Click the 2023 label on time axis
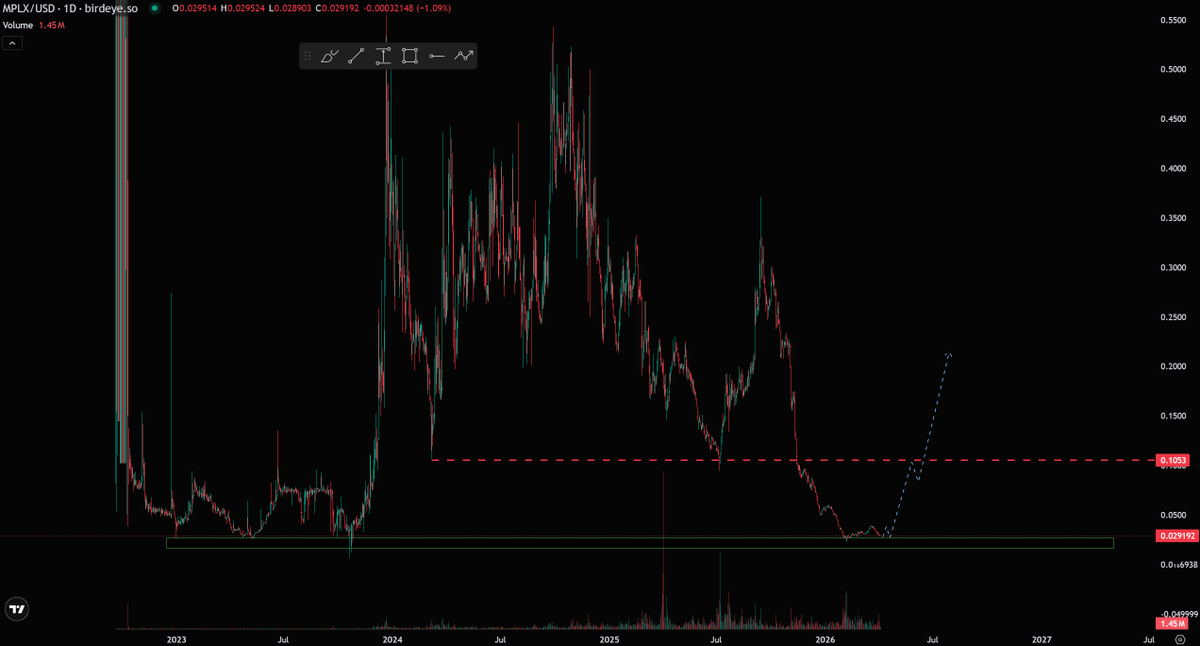 click(x=177, y=638)
